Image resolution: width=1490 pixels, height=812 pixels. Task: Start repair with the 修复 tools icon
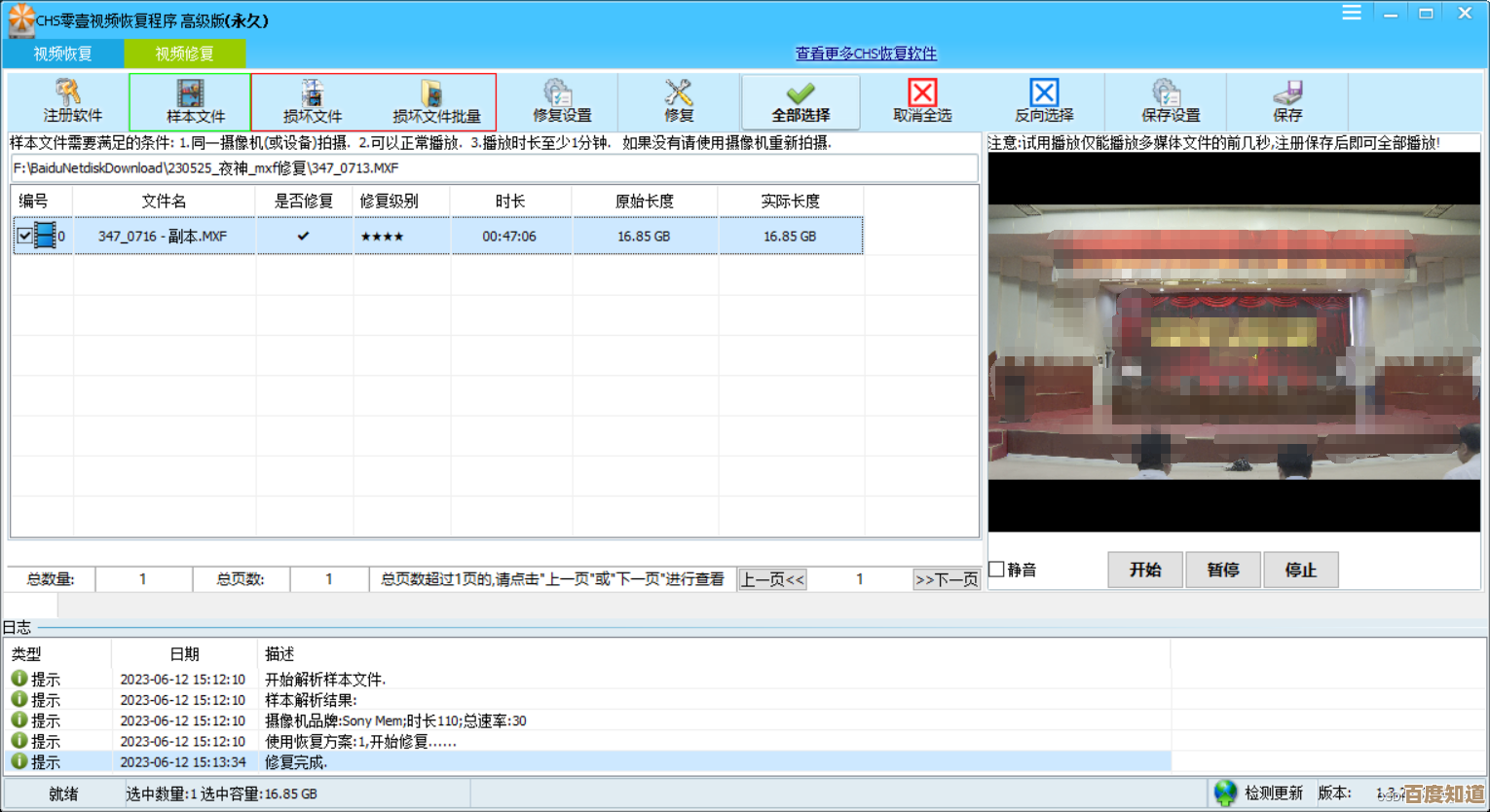click(x=679, y=101)
